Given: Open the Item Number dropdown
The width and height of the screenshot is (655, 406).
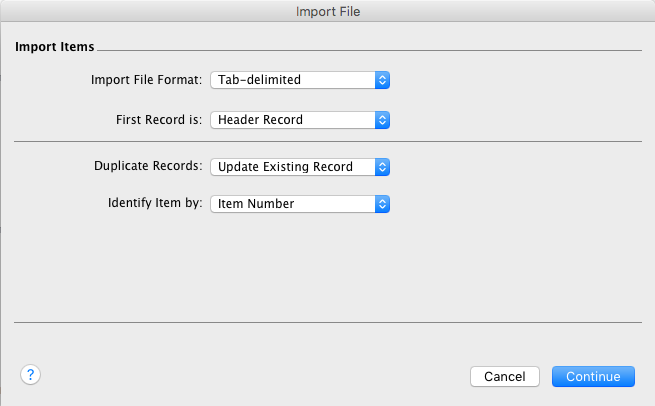Looking at the screenshot, I should [x=291, y=204].
